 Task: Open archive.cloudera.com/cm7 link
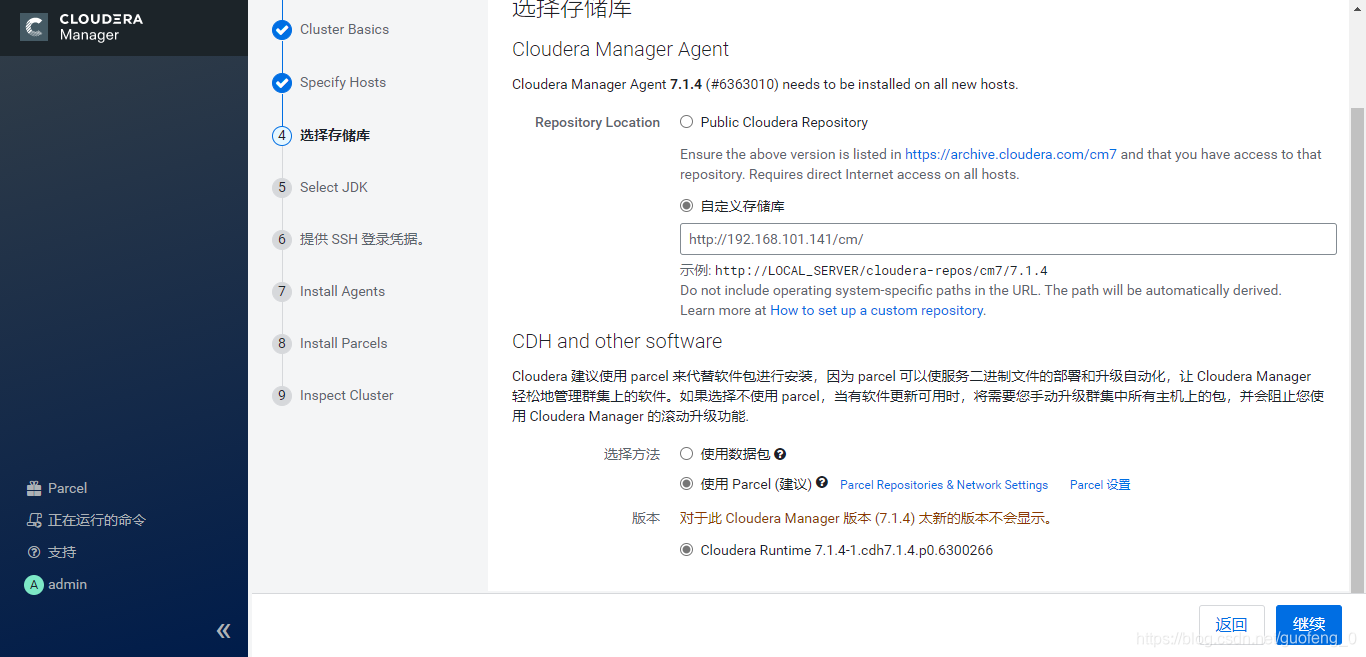pos(1011,154)
